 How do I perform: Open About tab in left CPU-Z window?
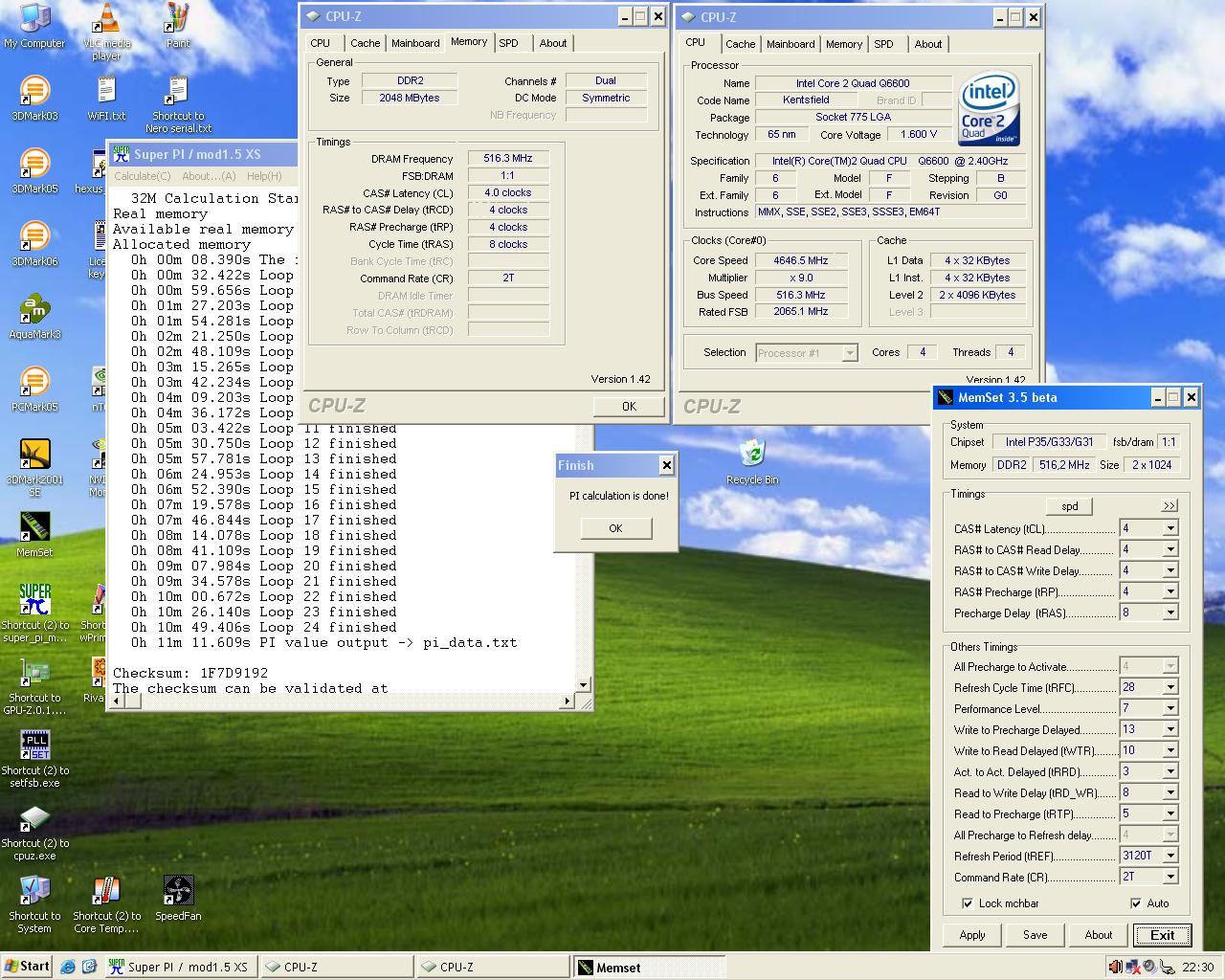pos(552,43)
